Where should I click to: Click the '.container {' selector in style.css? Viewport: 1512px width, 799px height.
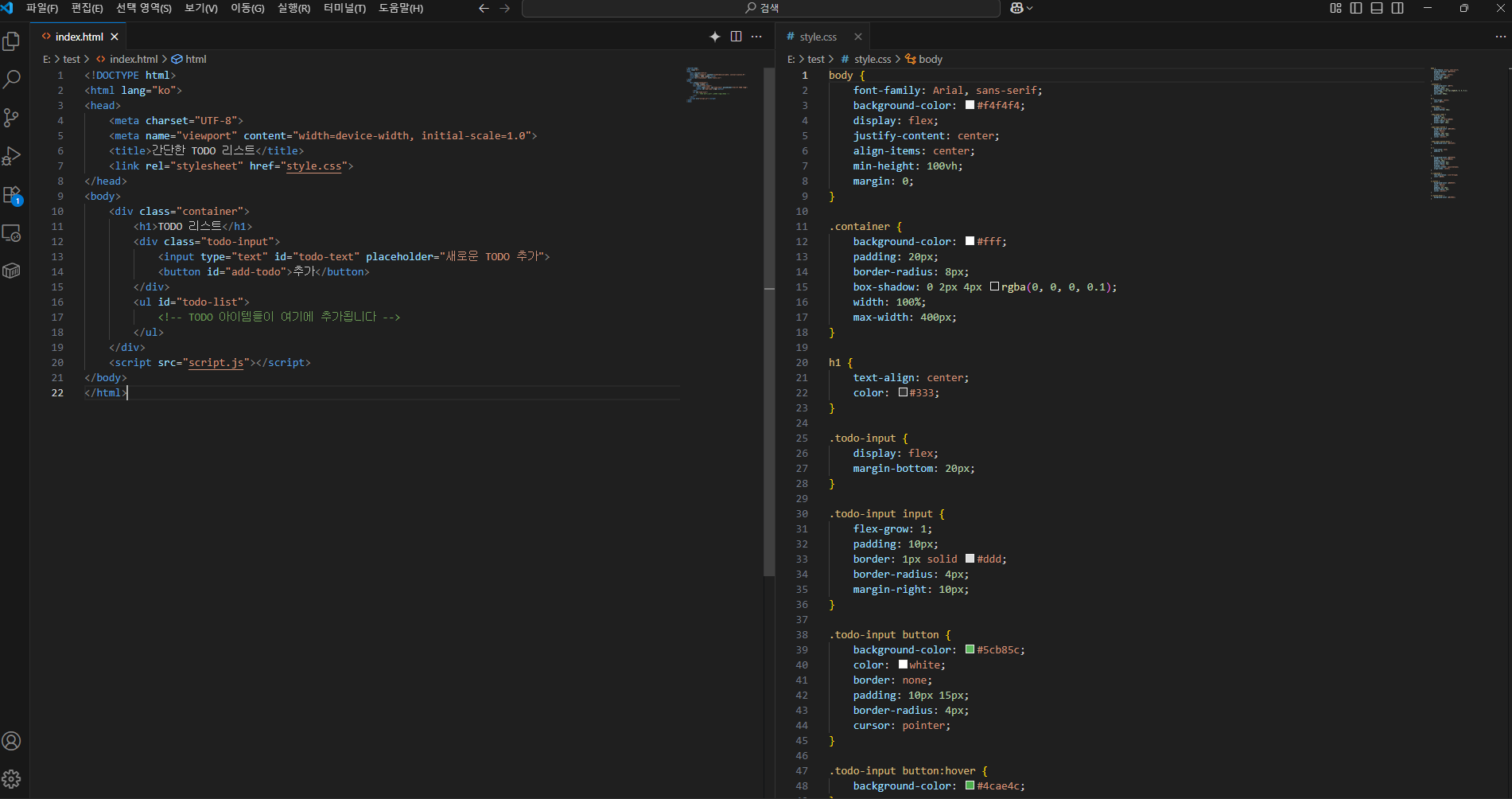865,226
